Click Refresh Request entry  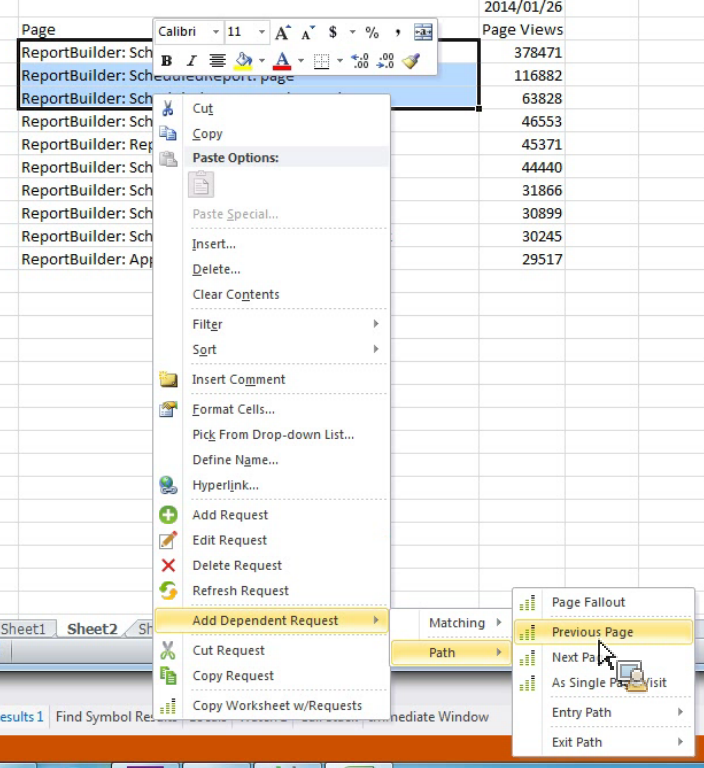[272, 591]
